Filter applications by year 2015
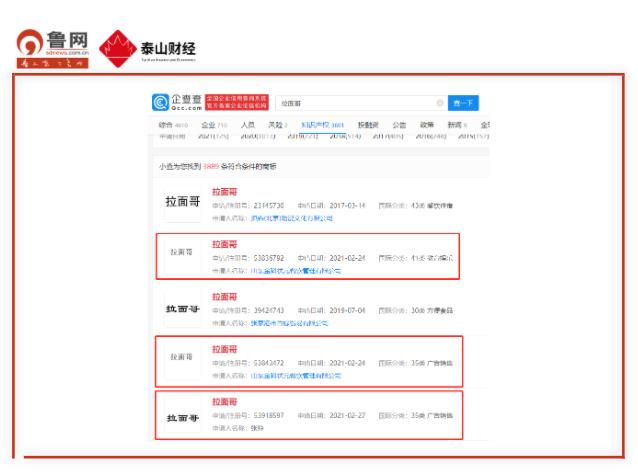The width and height of the screenshot is (638, 476). coord(473,136)
